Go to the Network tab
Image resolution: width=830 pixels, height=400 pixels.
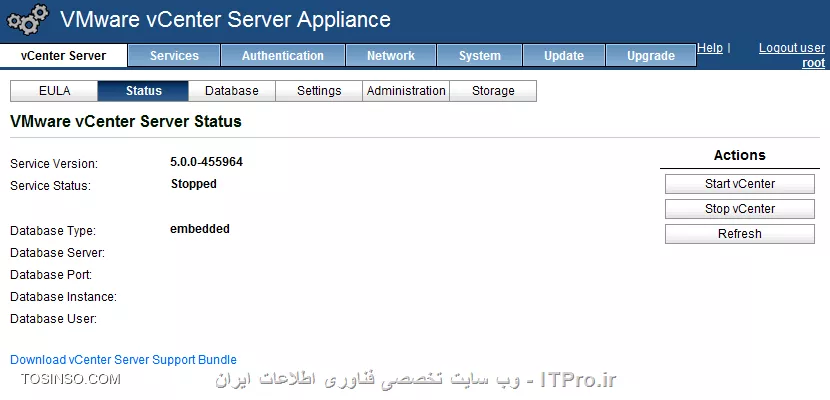point(391,56)
